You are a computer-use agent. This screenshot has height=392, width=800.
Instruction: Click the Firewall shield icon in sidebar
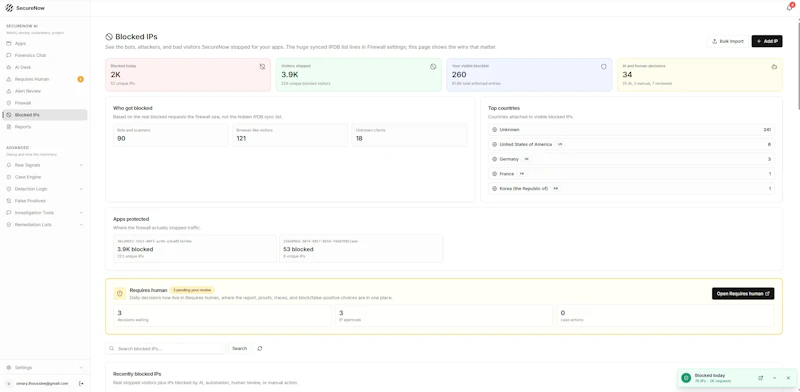pyautogui.click(x=9, y=103)
